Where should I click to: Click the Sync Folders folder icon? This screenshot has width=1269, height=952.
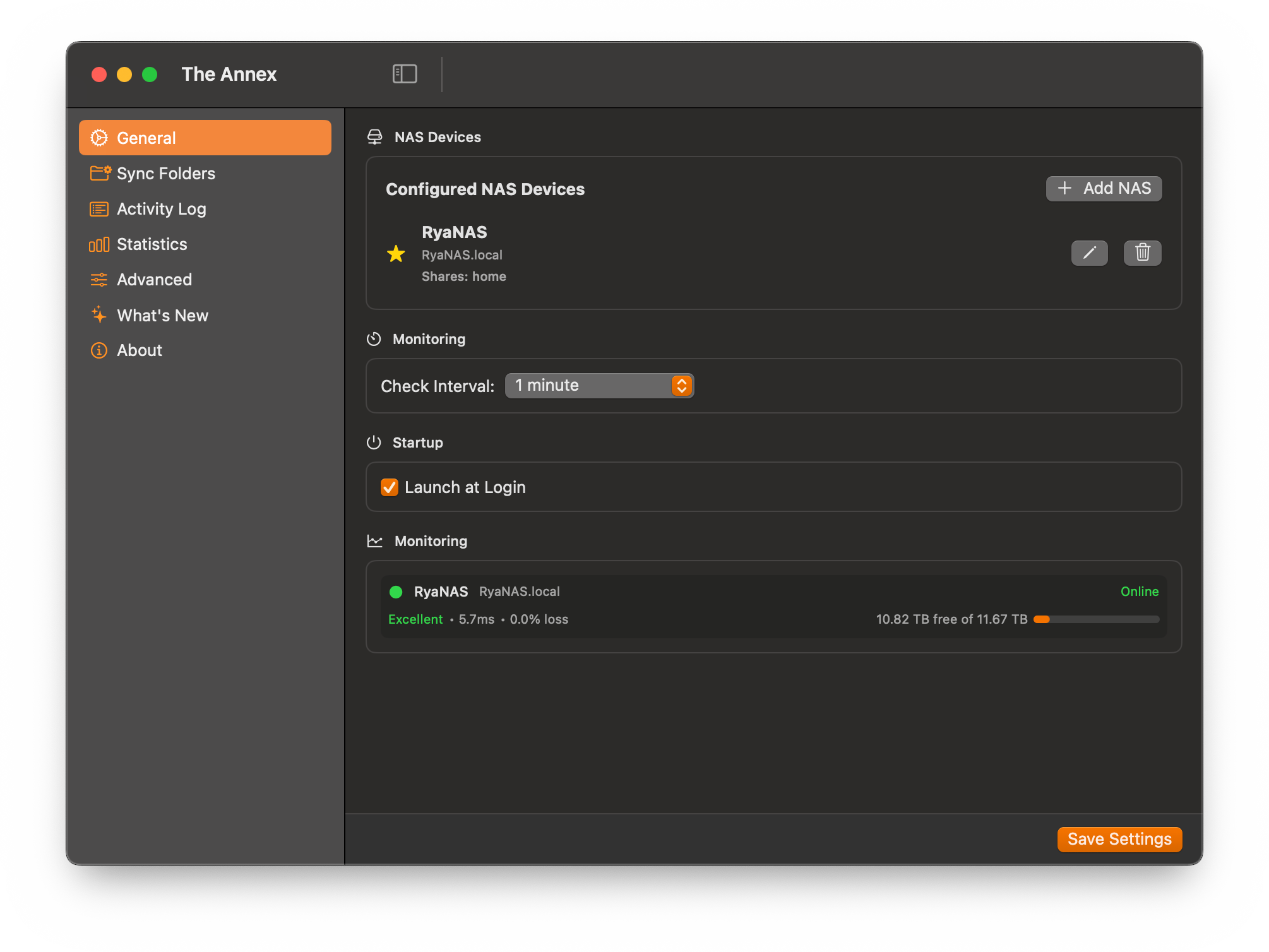click(x=100, y=173)
